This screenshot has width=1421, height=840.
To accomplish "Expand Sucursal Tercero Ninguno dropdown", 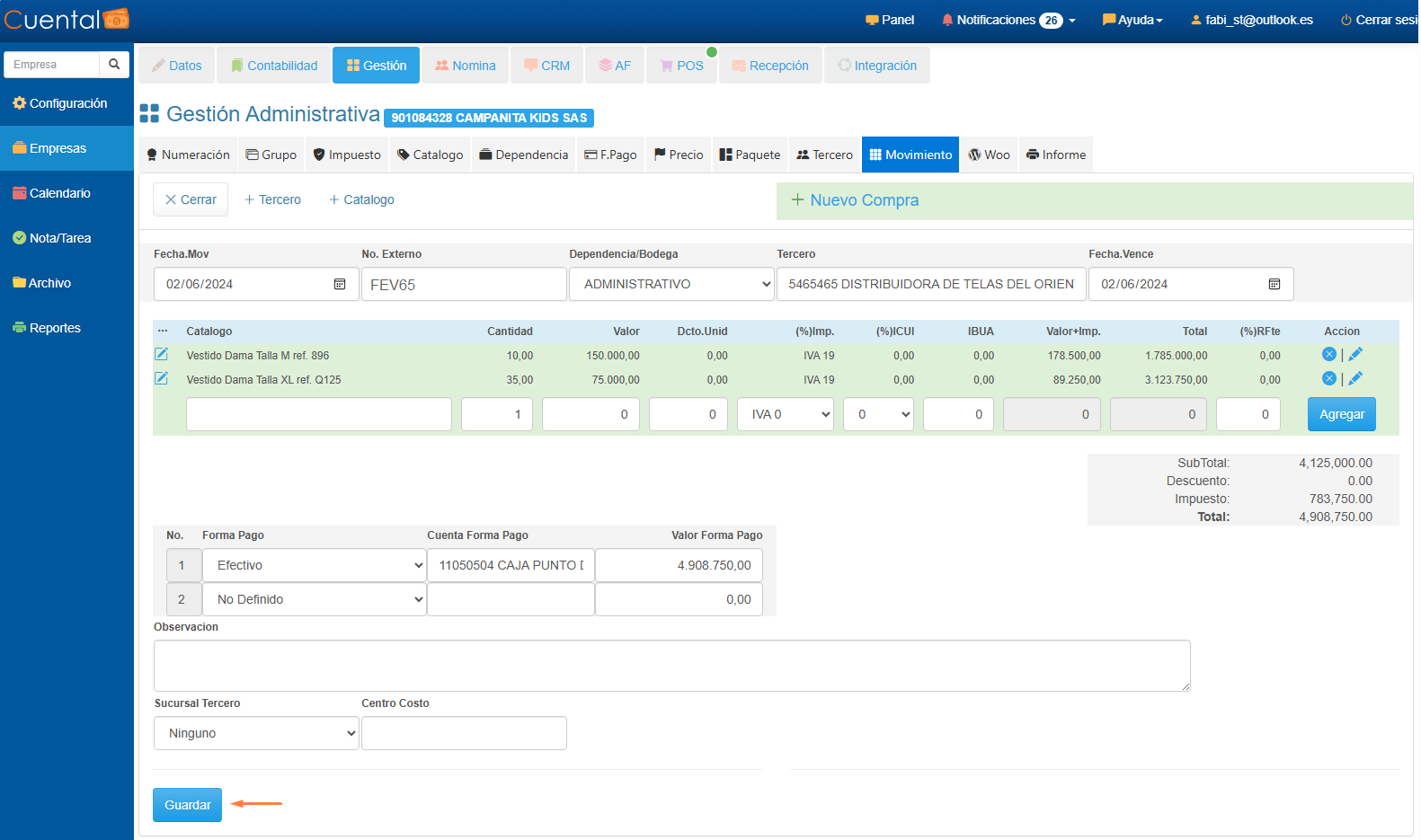I will click(x=256, y=734).
